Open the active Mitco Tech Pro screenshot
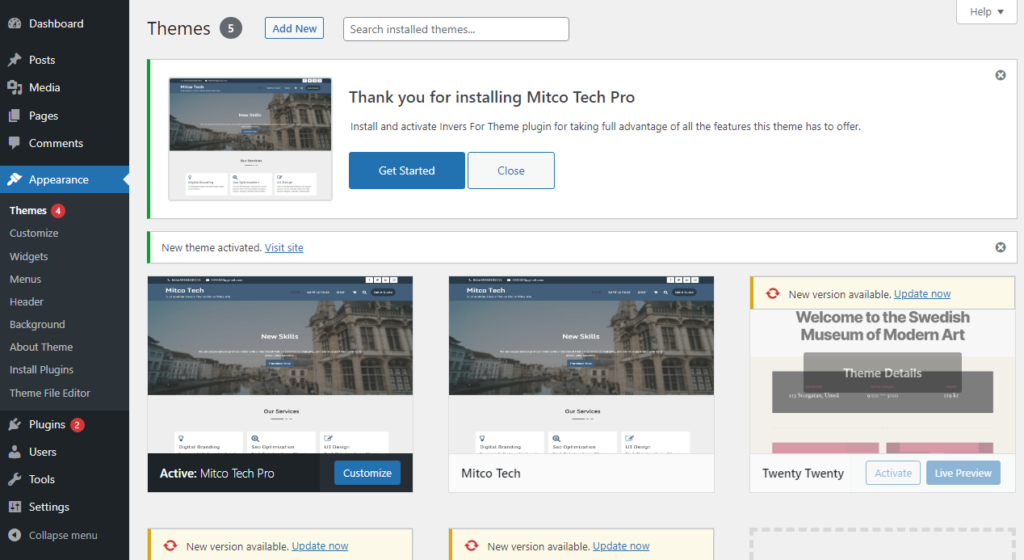Screen dimensions: 1024x560 (280, 365)
